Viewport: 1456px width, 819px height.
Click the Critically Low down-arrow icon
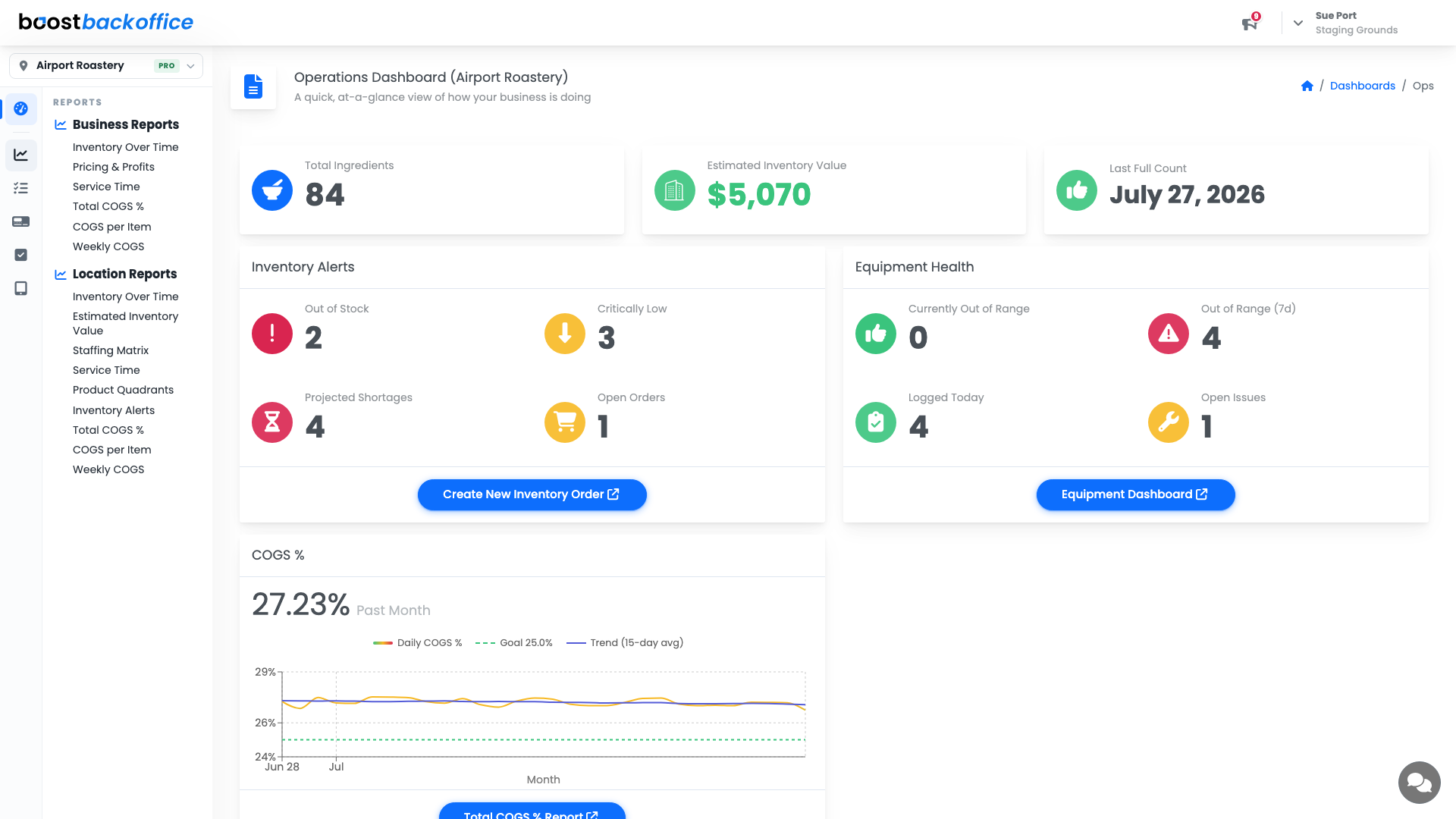pos(565,334)
